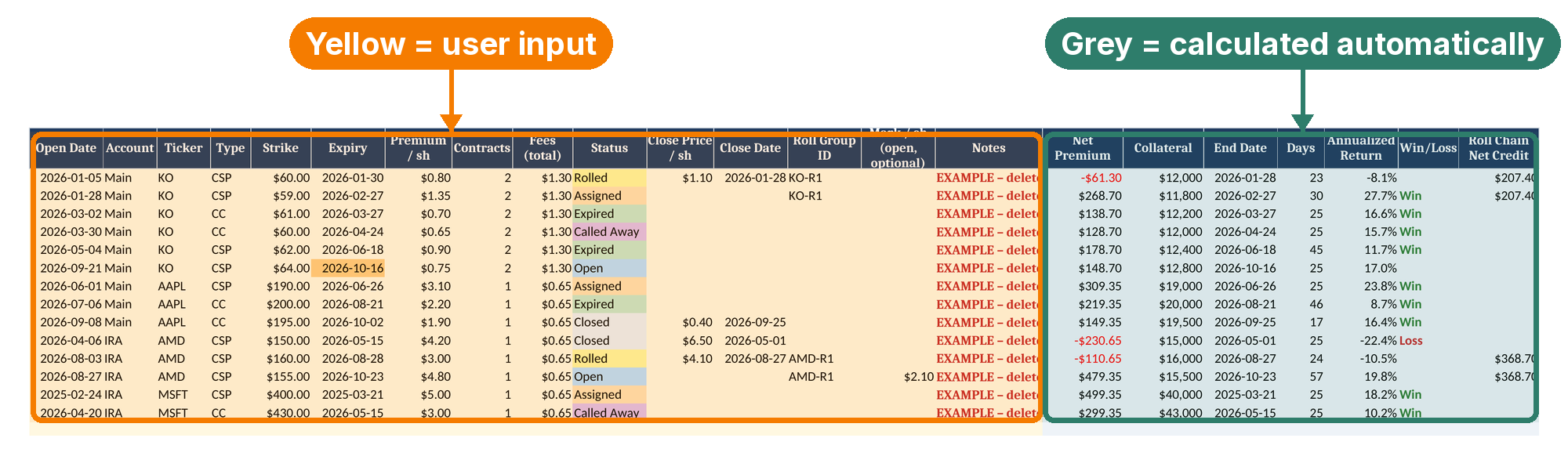Select the Notes column header
This screenshot has width=1568, height=467.
[989, 148]
